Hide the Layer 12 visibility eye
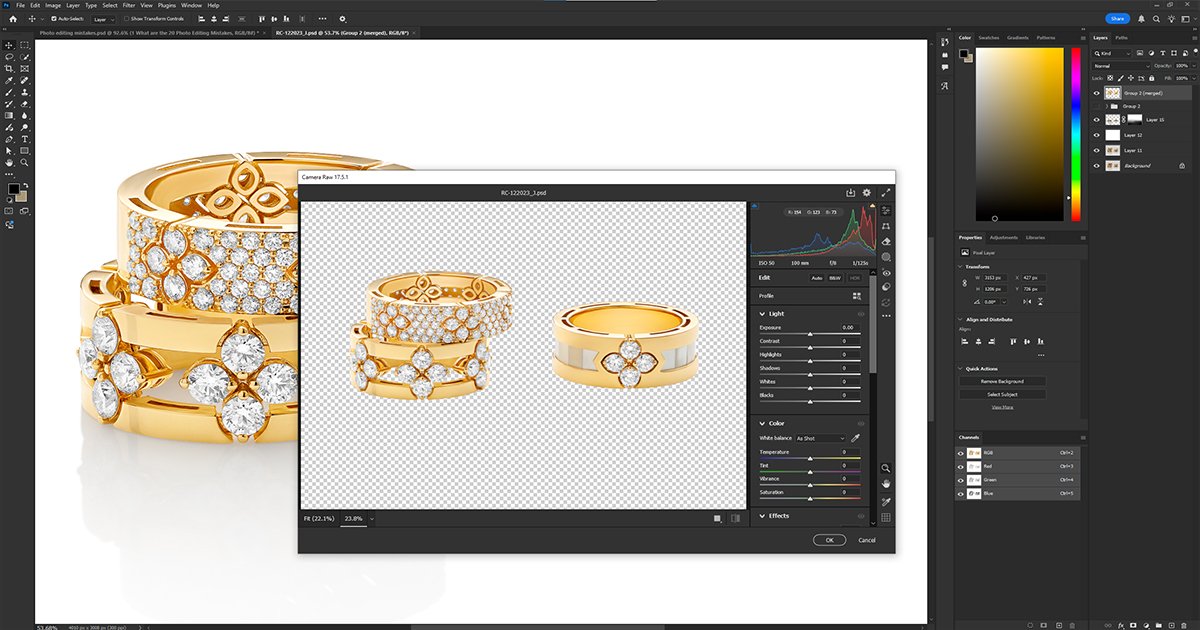This screenshot has height=630, width=1200. (1097, 134)
